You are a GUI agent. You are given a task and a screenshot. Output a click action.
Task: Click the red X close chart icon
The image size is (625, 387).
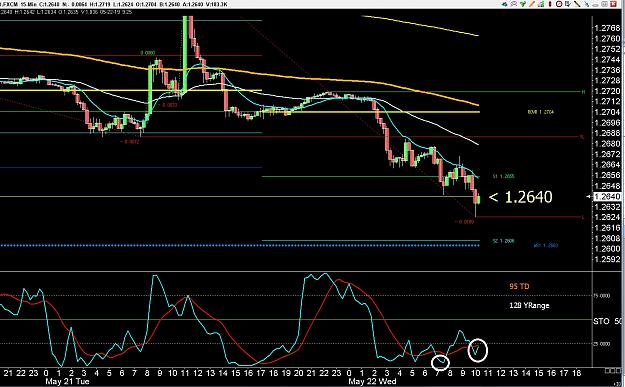click(613, 4)
